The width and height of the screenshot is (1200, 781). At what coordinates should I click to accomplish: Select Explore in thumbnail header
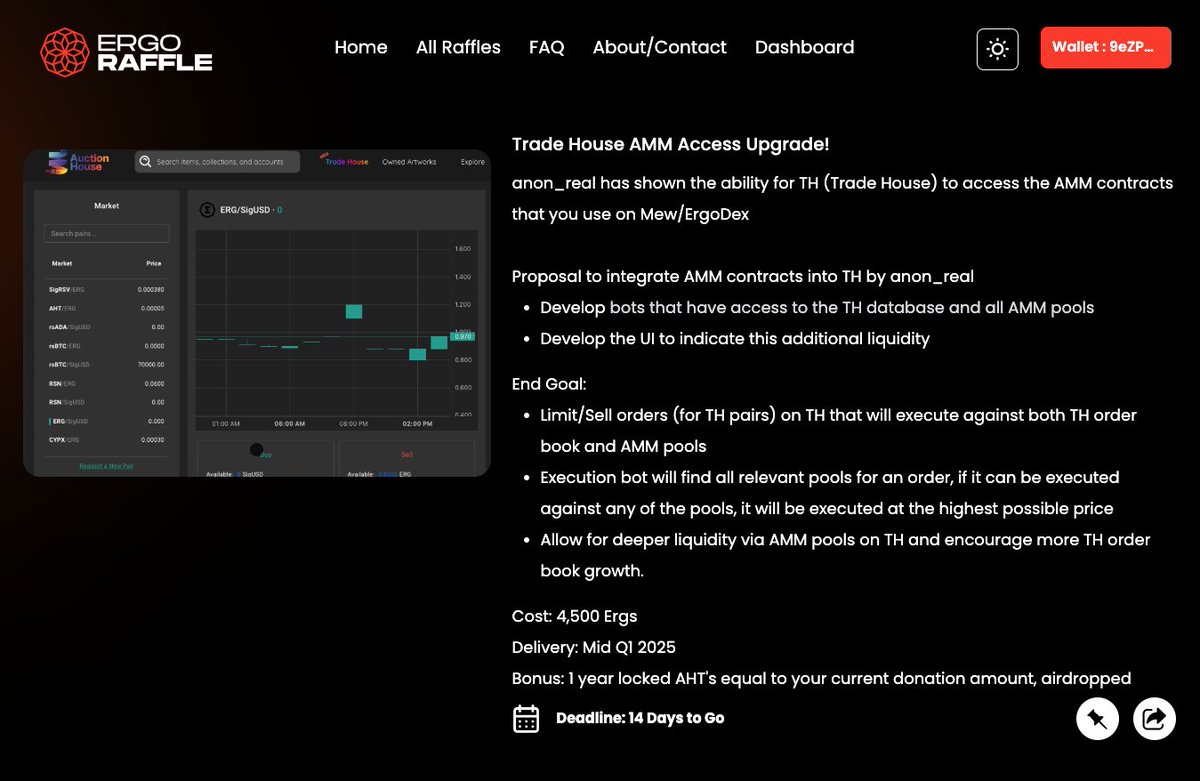click(x=472, y=162)
